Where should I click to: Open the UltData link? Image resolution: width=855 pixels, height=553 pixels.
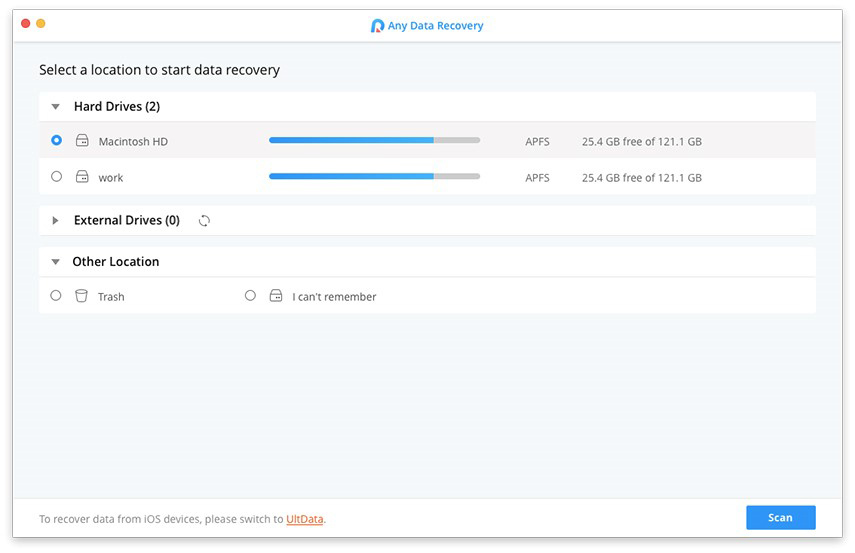tap(304, 519)
